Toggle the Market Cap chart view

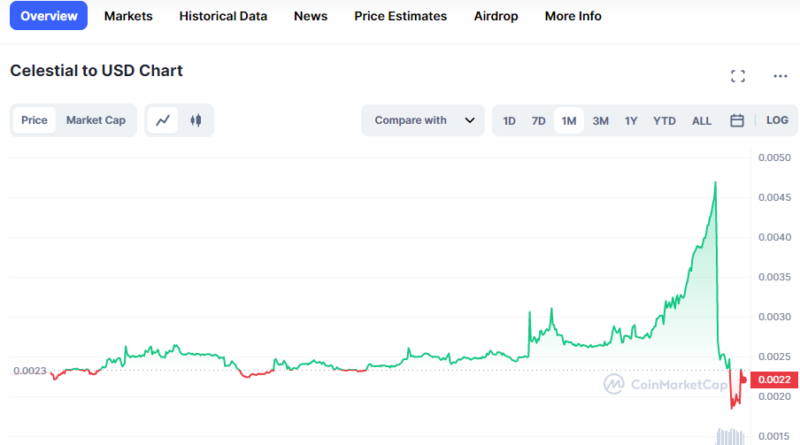[96, 120]
